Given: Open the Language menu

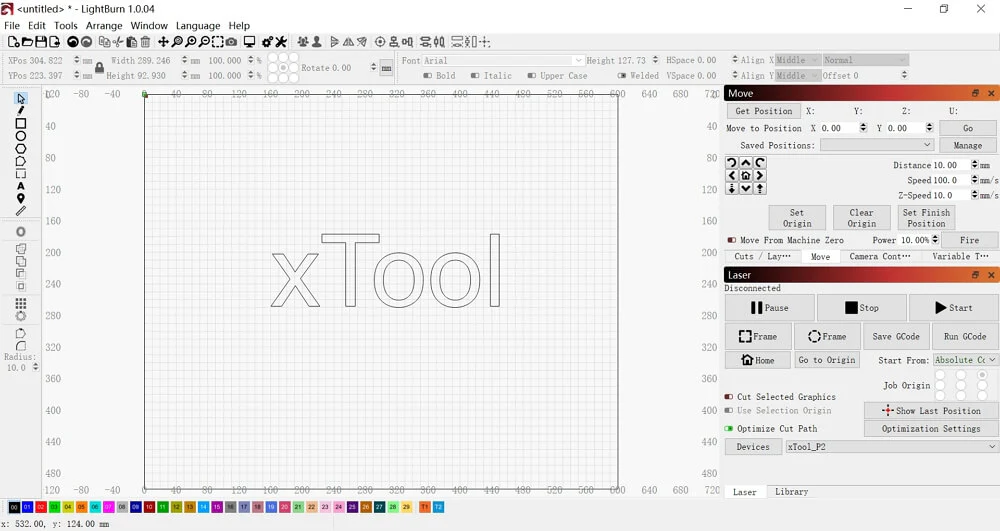Looking at the screenshot, I should coord(198,25).
